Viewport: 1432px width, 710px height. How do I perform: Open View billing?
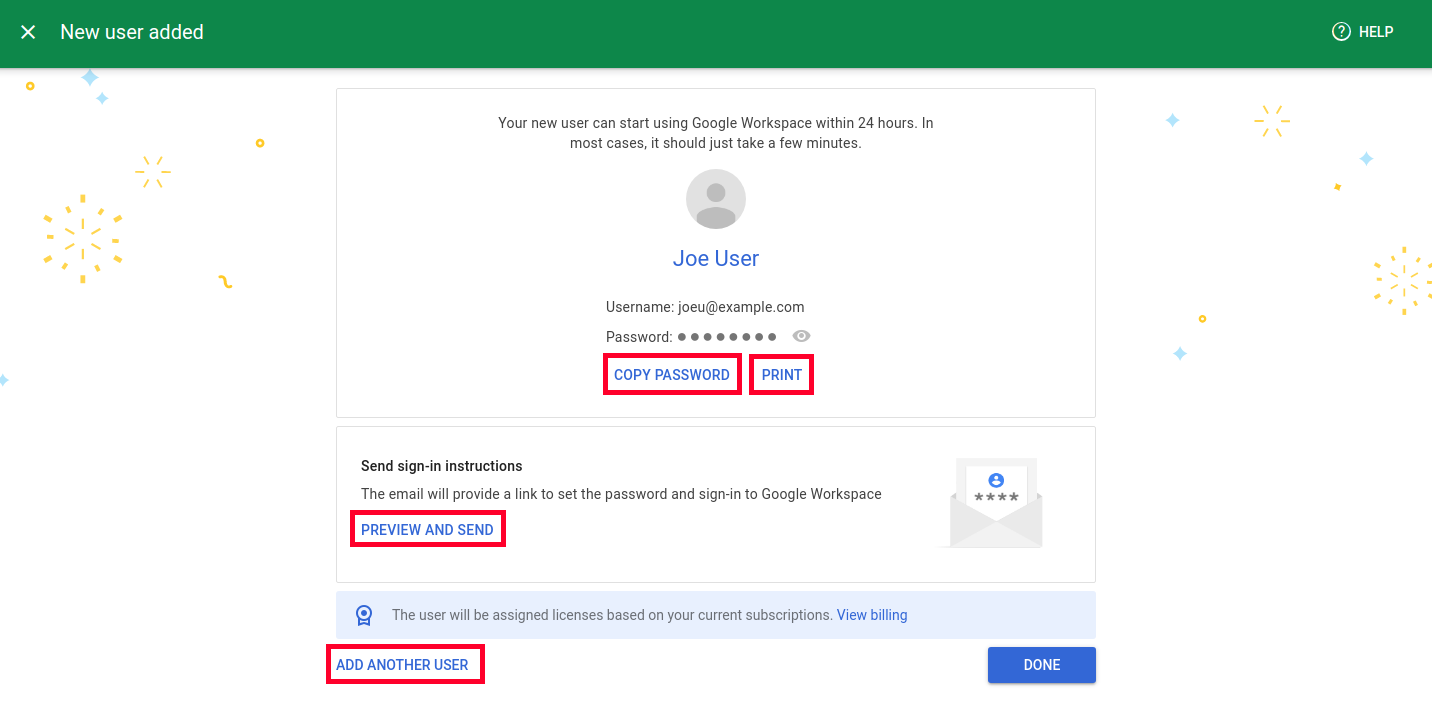coord(871,614)
